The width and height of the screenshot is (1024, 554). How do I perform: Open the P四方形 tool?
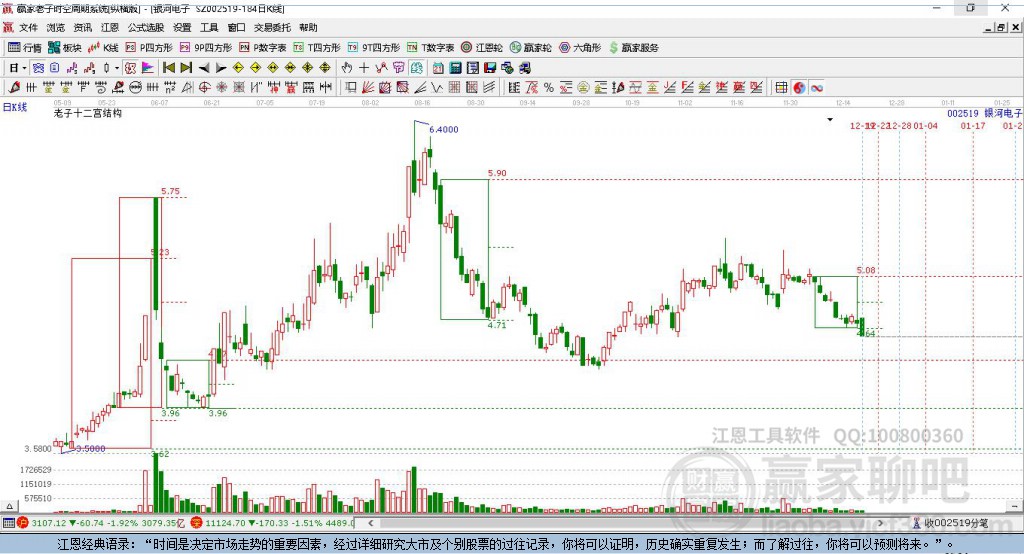pyautogui.click(x=149, y=48)
